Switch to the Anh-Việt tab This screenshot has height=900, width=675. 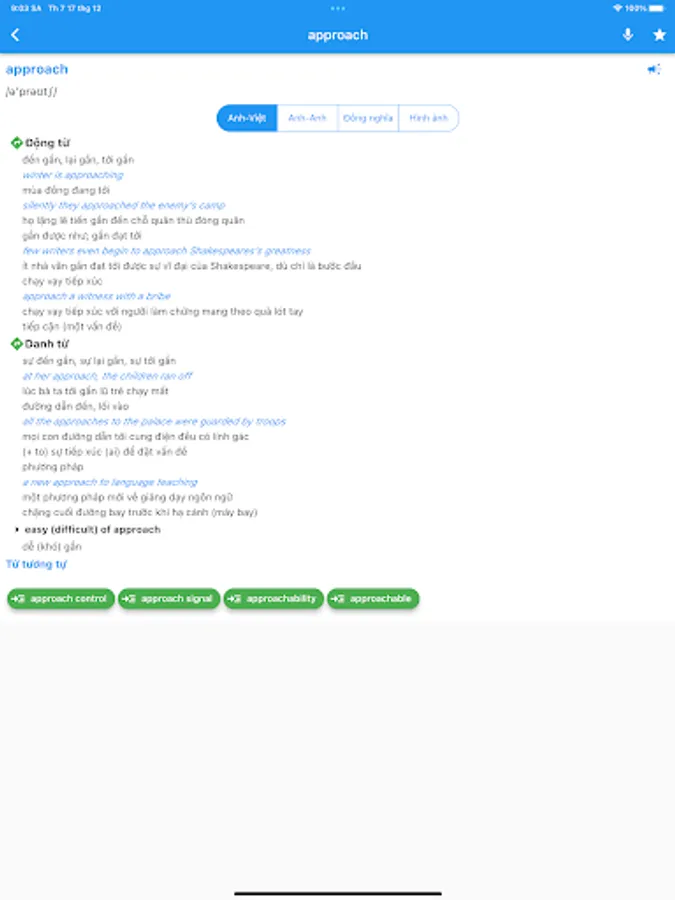tap(247, 118)
